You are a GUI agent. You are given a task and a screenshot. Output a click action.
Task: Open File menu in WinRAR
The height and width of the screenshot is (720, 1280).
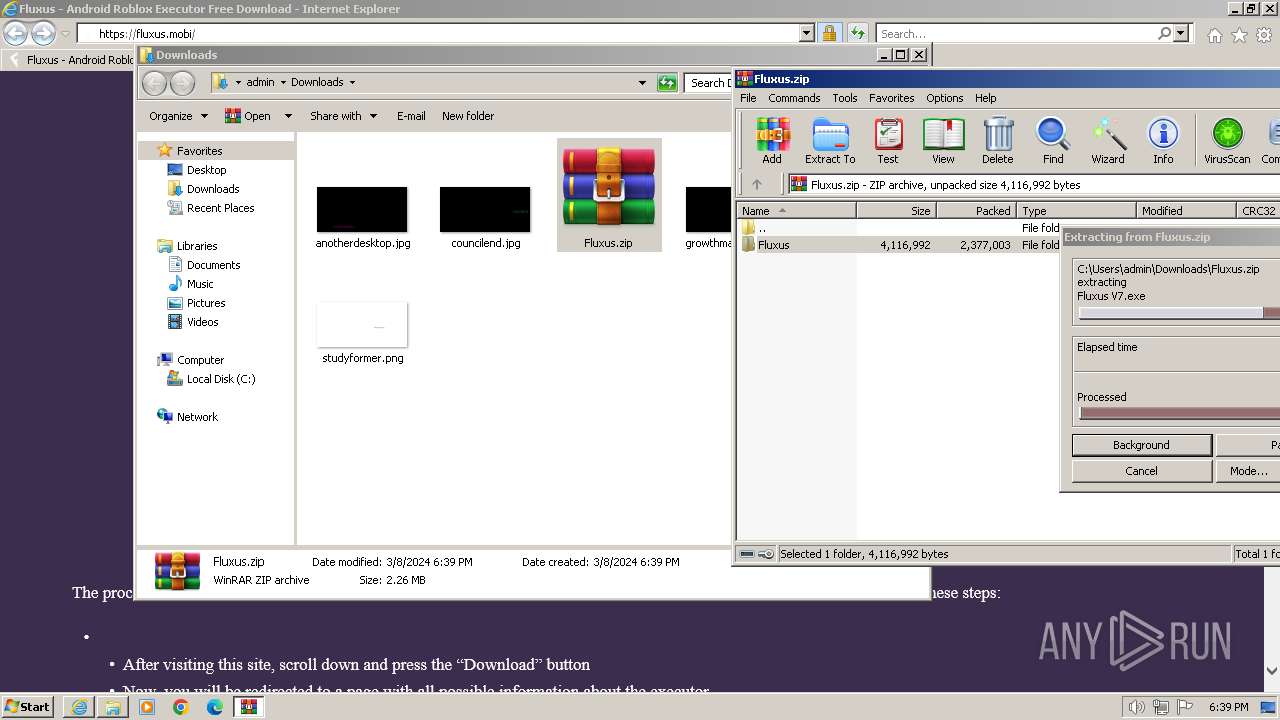(x=748, y=98)
